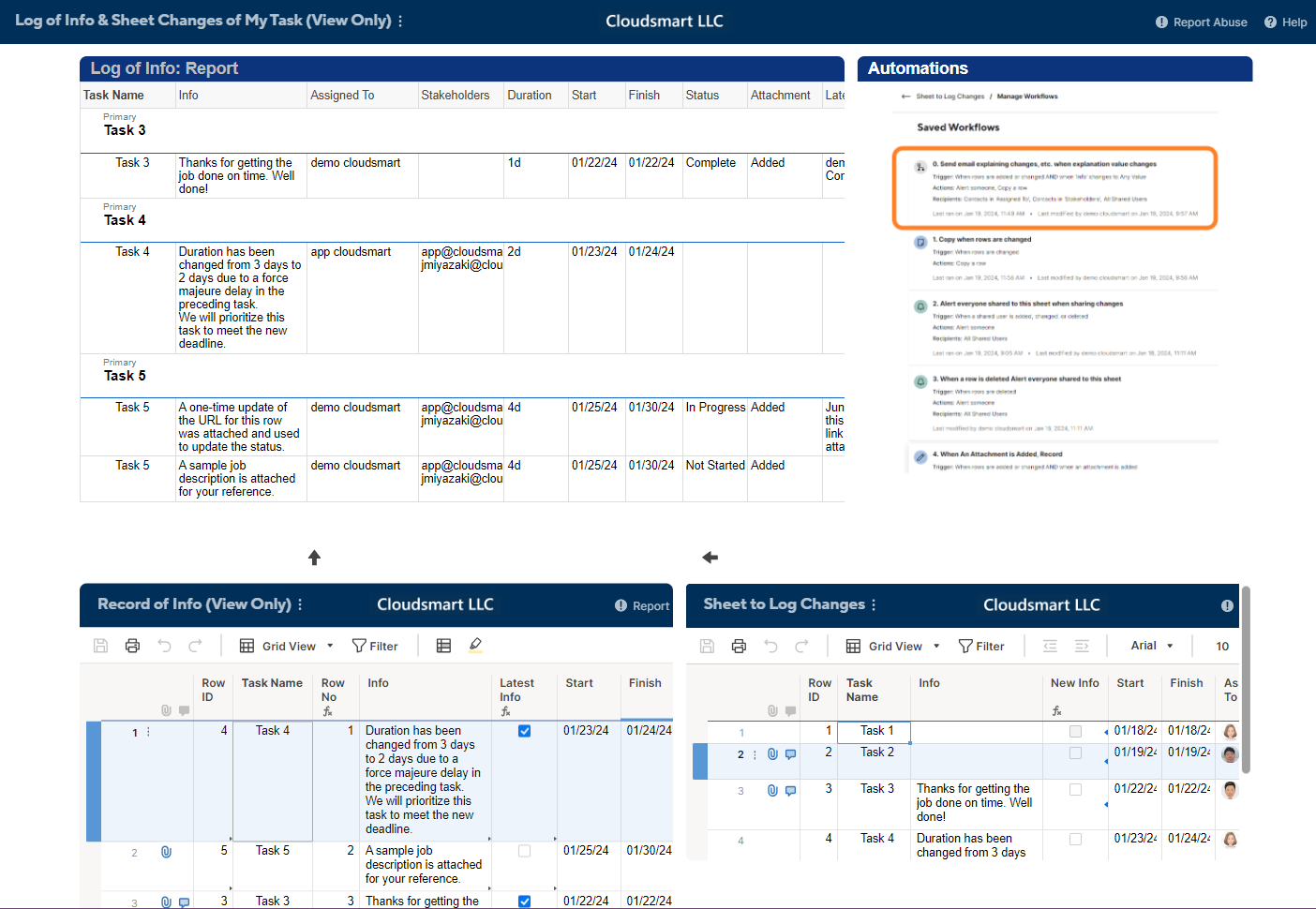This screenshot has height=909, width=1316.
Task: Click comment icon on row 2 of Sheet to Log
Action: tap(790, 753)
